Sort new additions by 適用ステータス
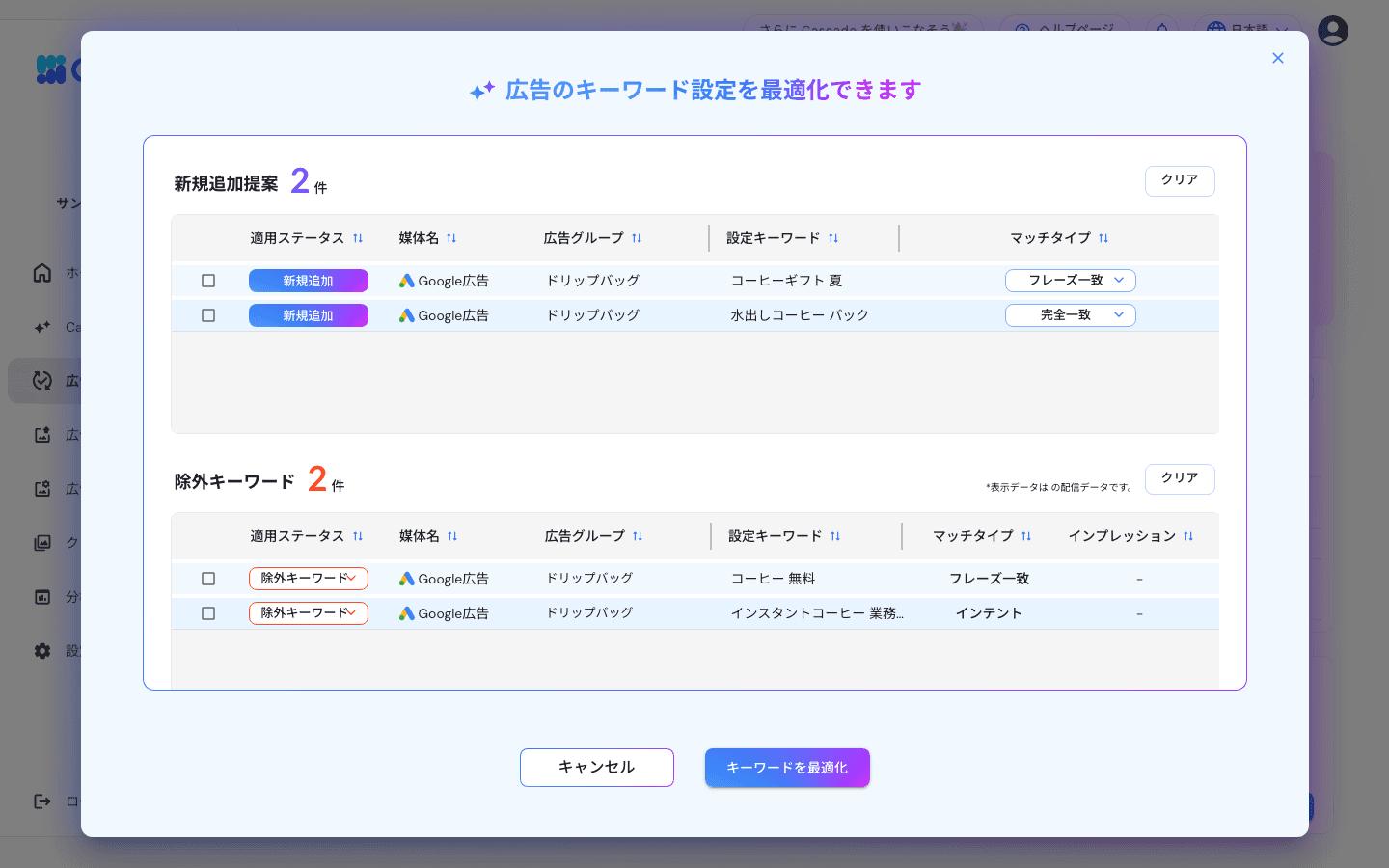This screenshot has height=868, width=1389. pos(358,238)
